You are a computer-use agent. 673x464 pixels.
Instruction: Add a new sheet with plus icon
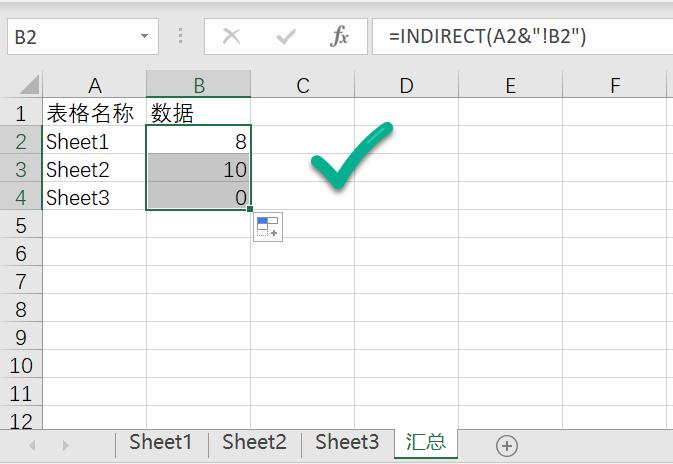click(x=507, y=446)
